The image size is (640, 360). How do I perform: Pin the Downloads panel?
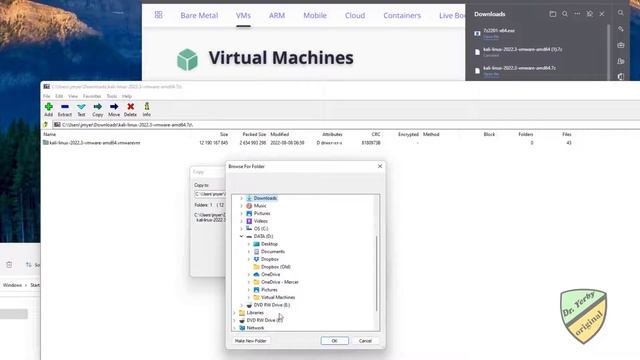(590, 14)
